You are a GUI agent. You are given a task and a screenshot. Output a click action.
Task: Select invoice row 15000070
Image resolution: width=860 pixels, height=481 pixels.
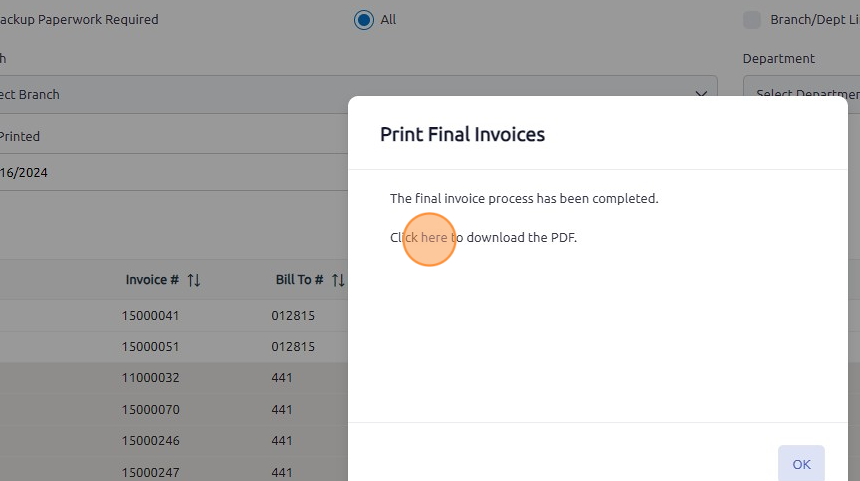point(174,410)
